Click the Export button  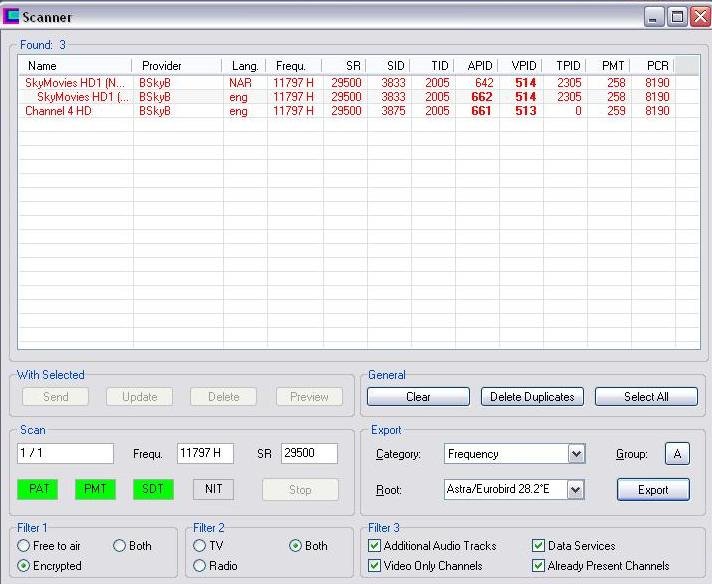pos(652,490)
